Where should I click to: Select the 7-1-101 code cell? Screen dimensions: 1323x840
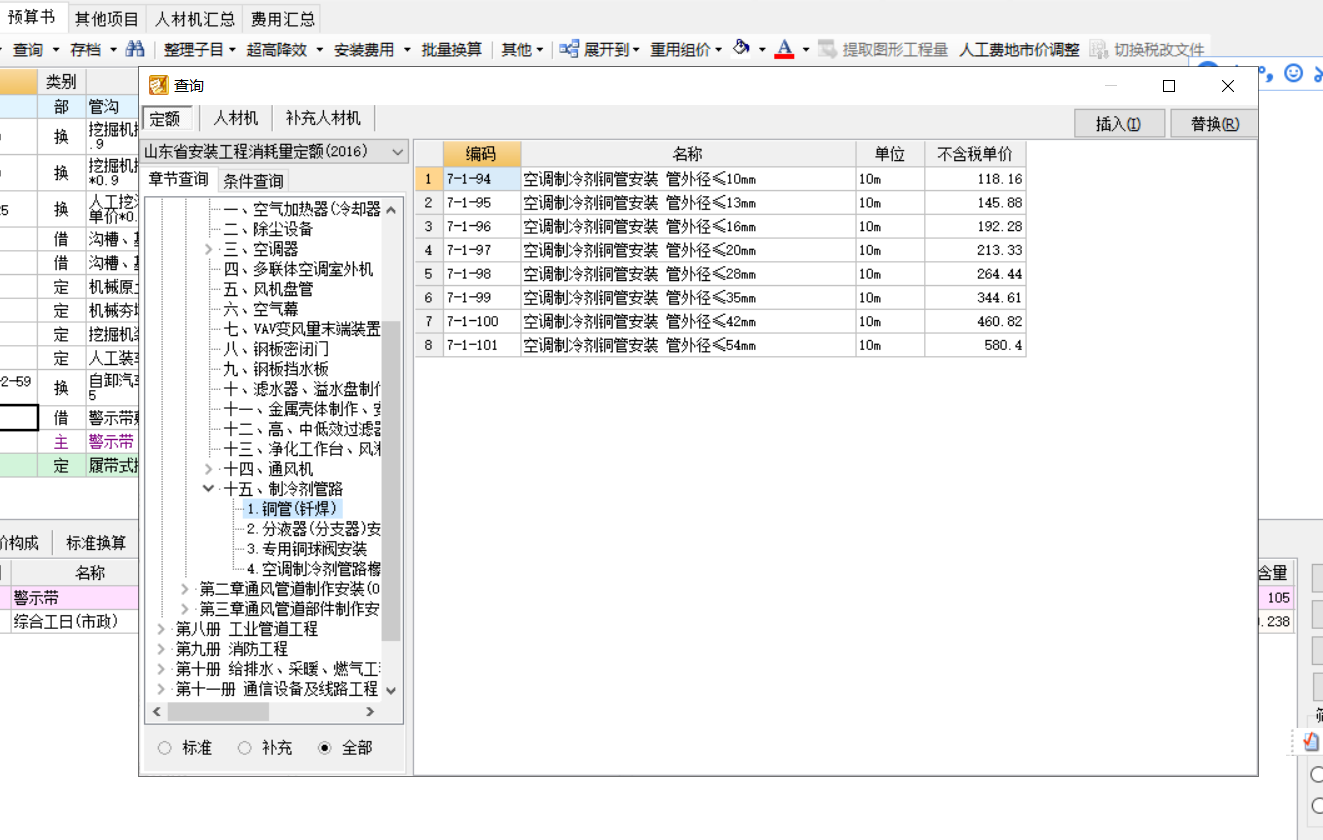point(482,345)
